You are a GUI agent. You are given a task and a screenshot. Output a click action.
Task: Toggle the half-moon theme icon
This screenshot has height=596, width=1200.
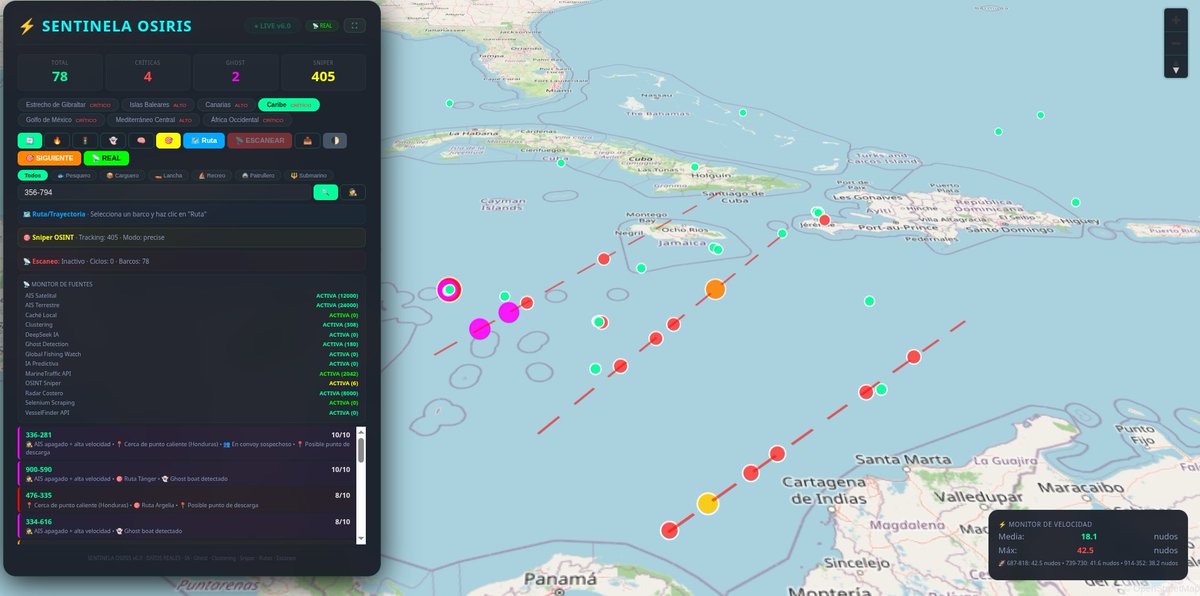[x=335, y=141]
